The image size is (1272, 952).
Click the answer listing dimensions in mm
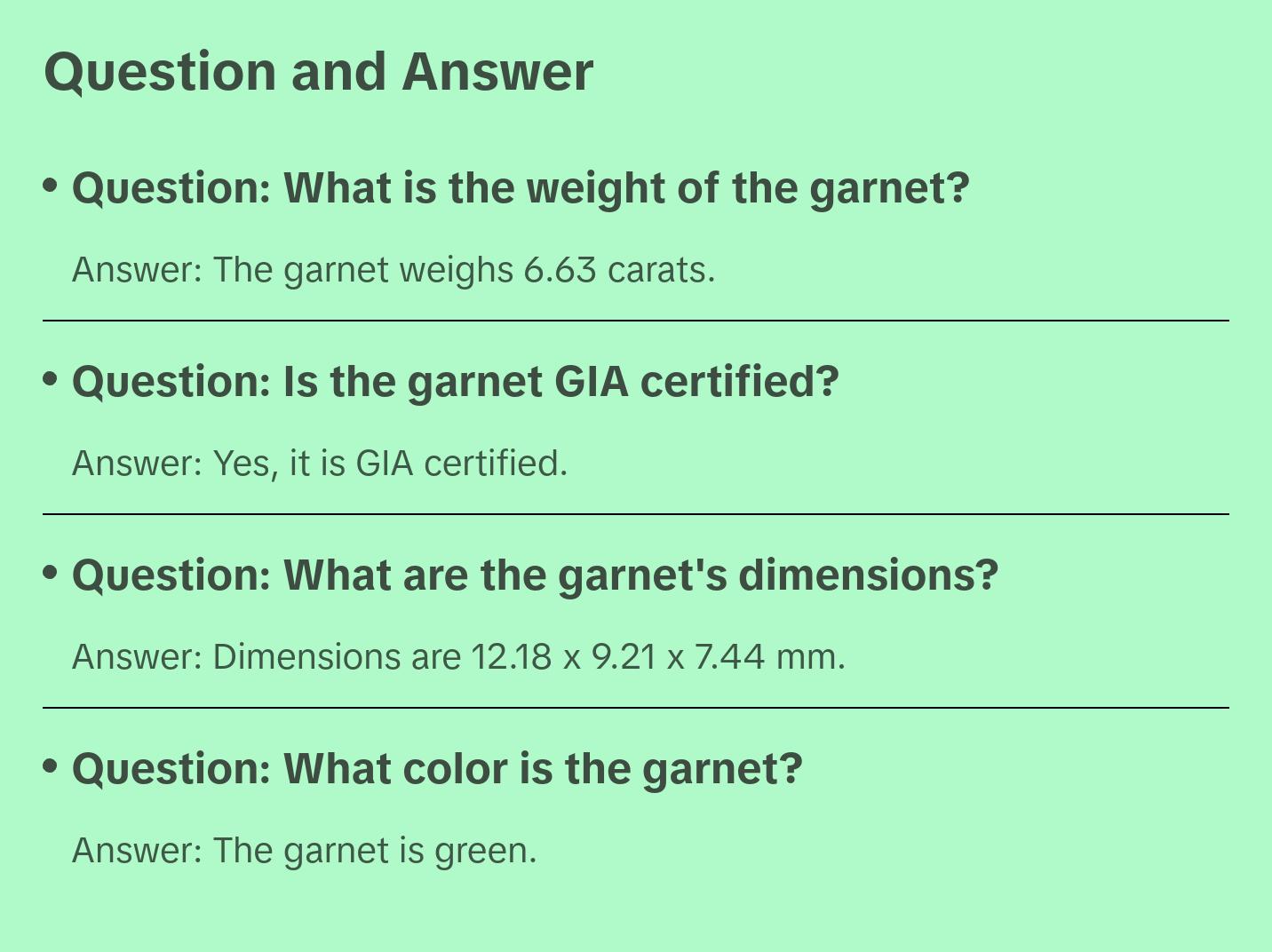(458, 657)
